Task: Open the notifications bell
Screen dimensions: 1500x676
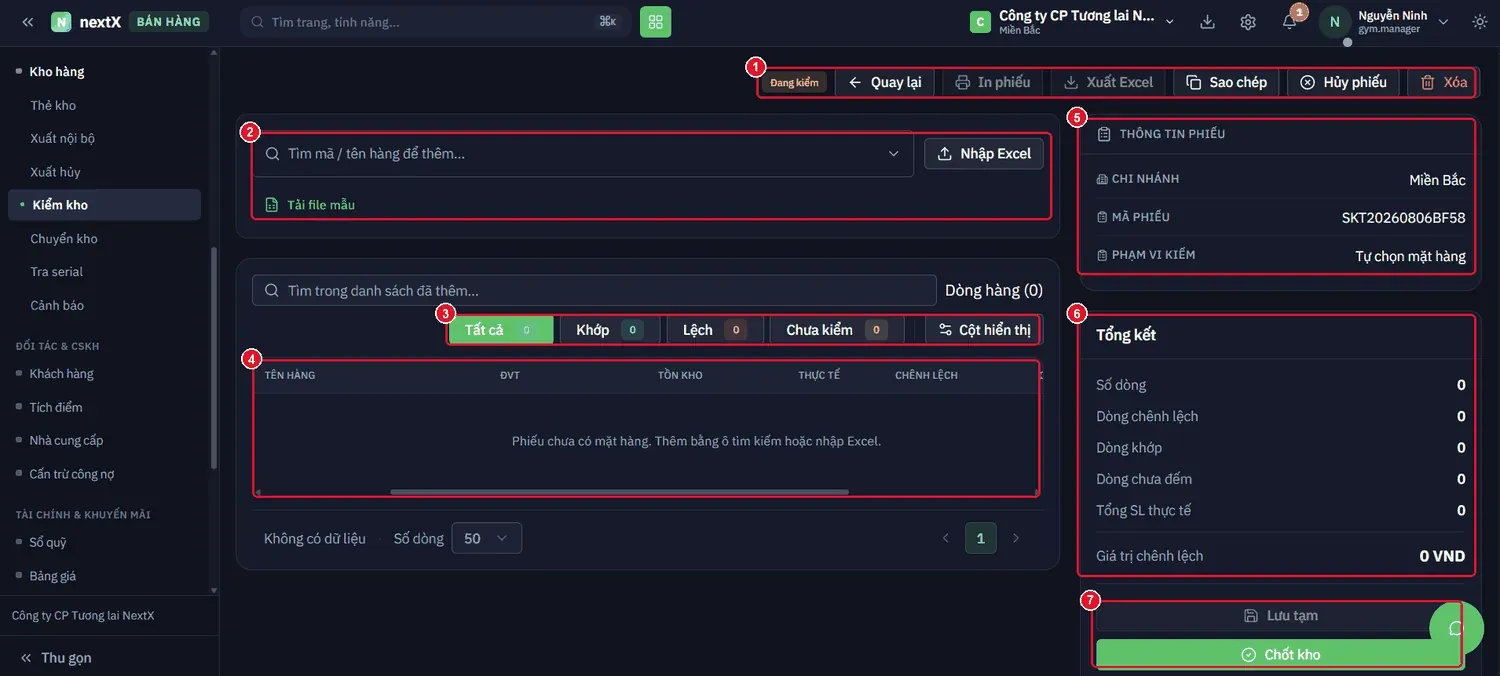Action: coord(1290,22)
